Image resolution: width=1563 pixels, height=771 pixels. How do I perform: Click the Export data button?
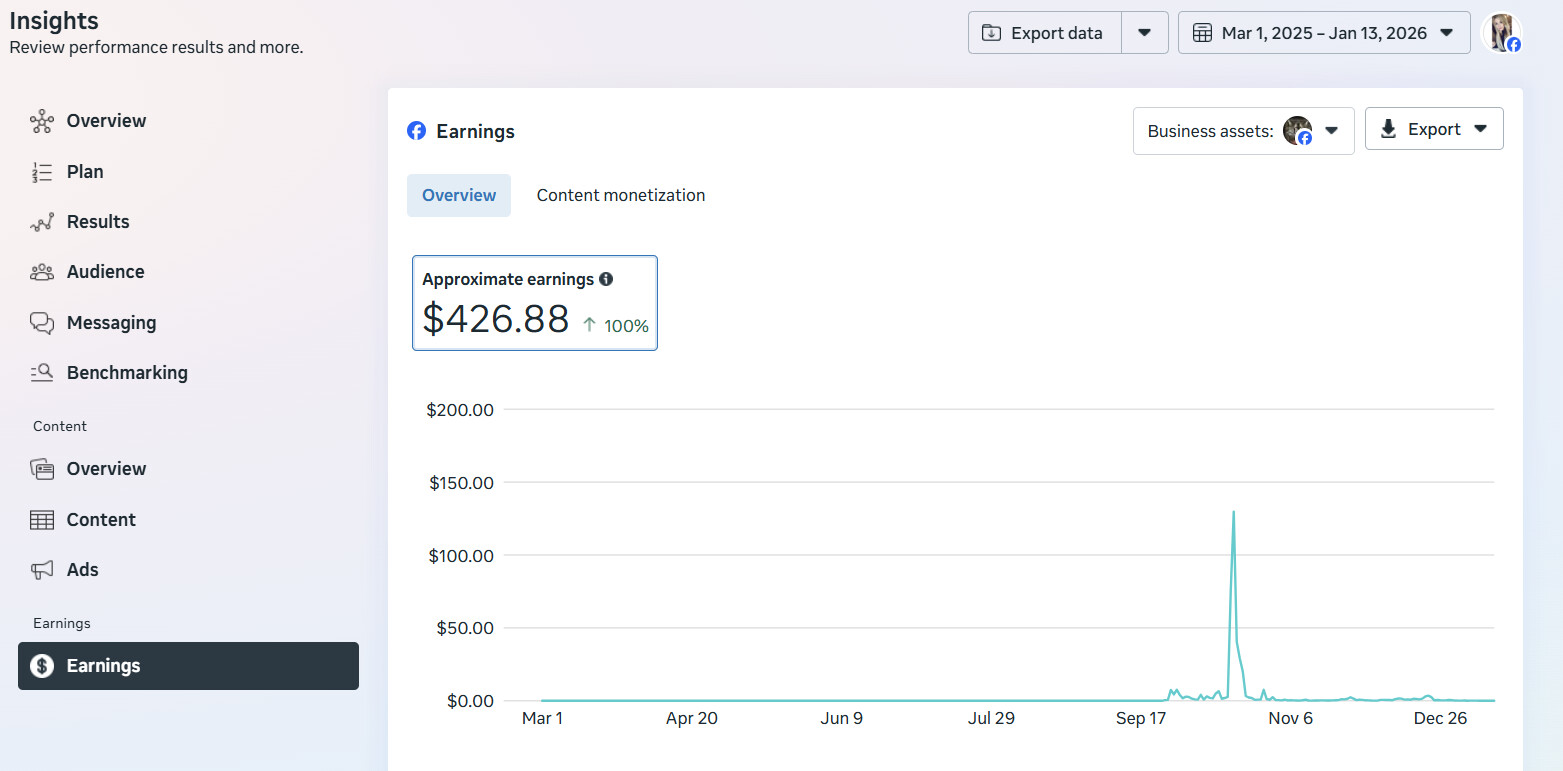pyautogui.click(x=1045, y=33)
